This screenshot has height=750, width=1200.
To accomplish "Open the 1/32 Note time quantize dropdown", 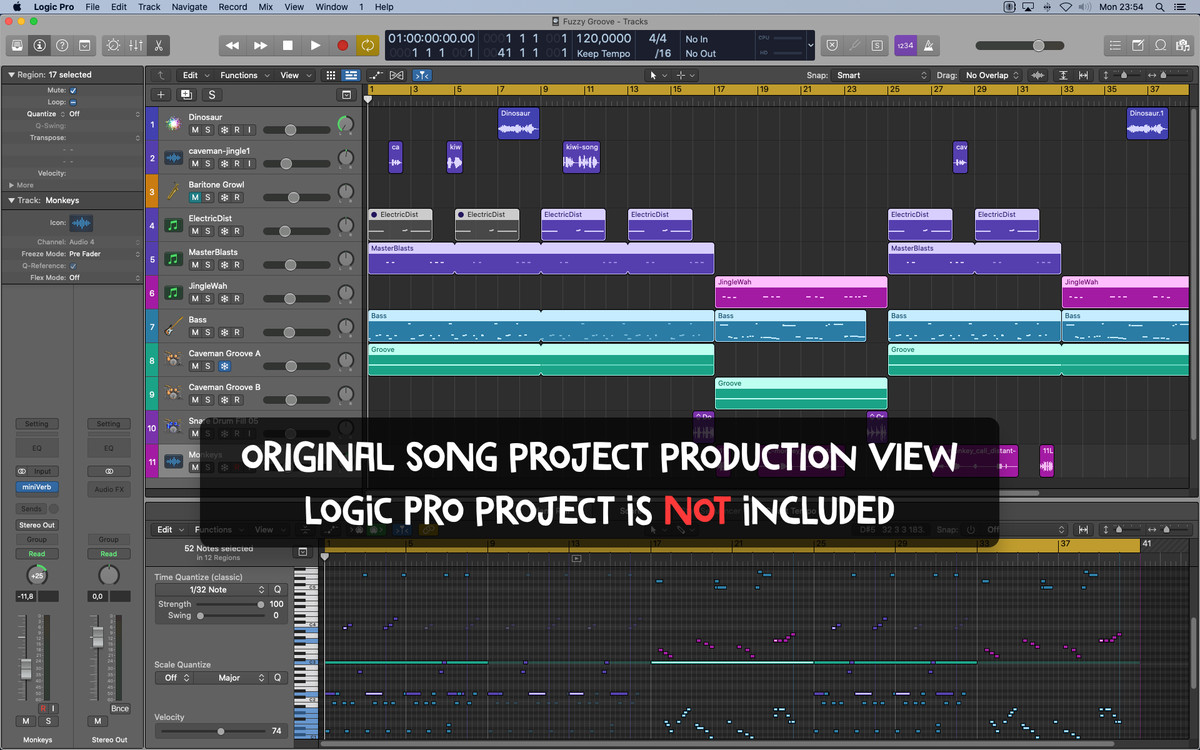I will 212,590.
